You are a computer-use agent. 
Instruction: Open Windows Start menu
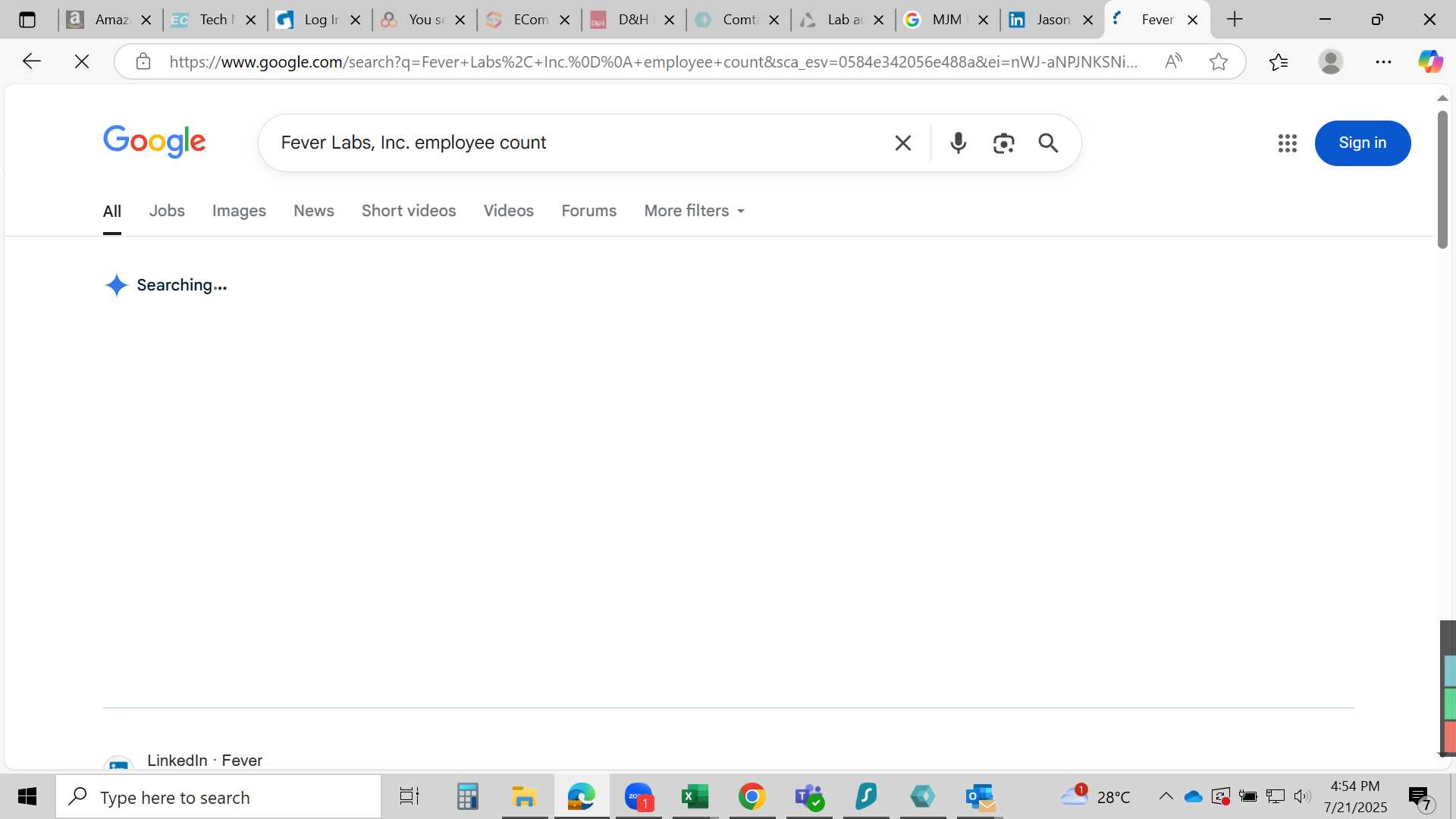point(27,796)
